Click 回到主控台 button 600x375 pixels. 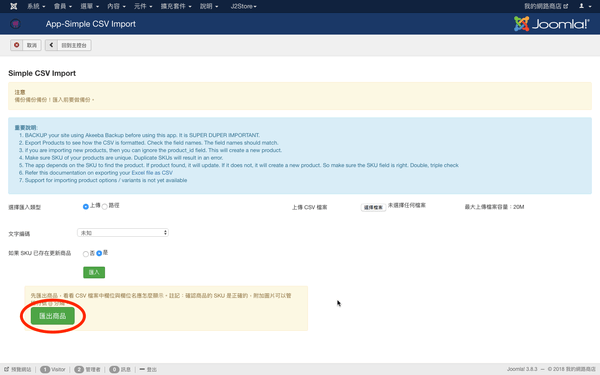tap(68, 45)
